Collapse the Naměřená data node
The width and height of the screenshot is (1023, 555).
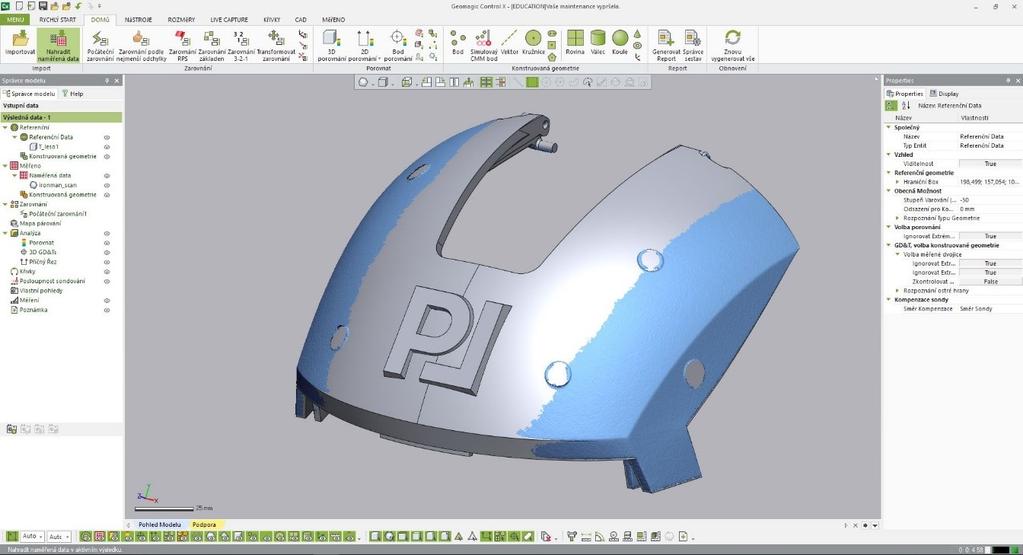pyautogui.click(x=15, y=175)
